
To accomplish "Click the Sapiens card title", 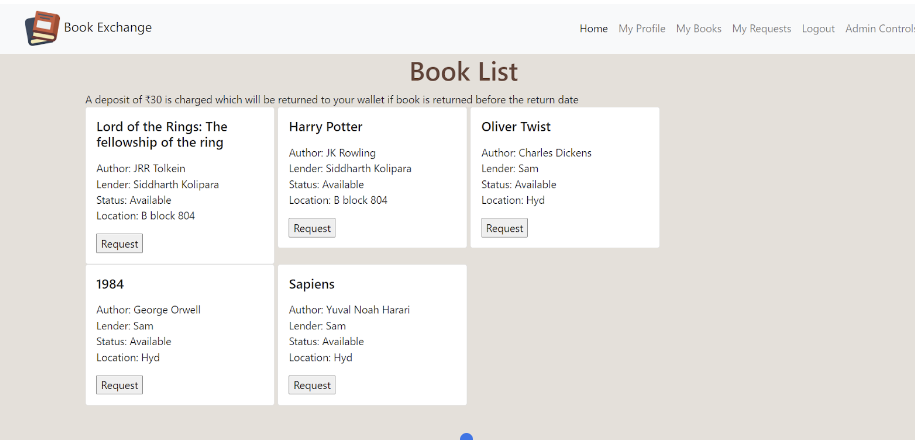I will pyautogui.click(x=312, y=284).
